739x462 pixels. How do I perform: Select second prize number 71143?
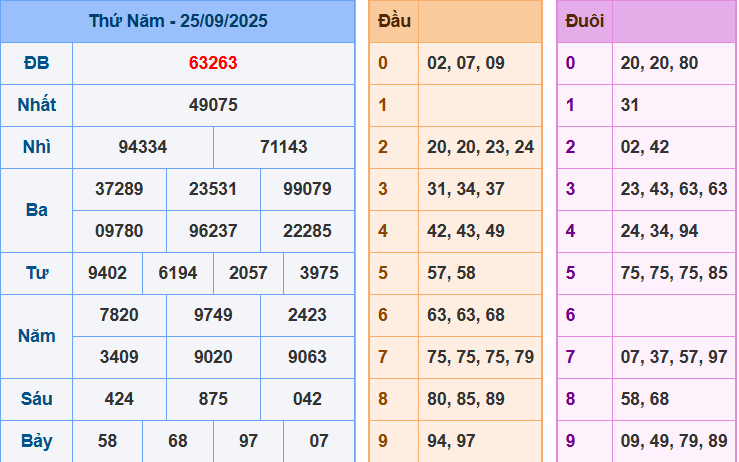click(x=284, y=147)
